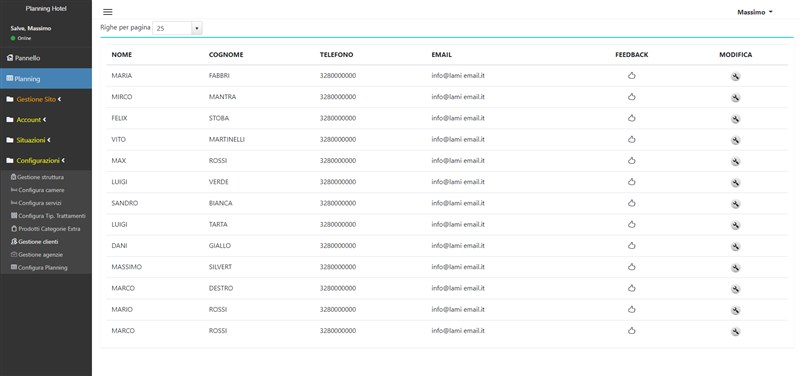Image resolution: width=800 pixels, height=376 pixels.
Task: Edit client MIRCO MANTRA with wrench icon
Action: (735, 98)
